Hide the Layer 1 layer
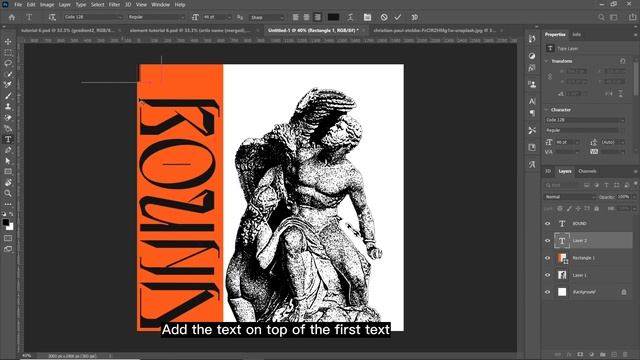This screenshot has width=640, height=360. point(548,275)
